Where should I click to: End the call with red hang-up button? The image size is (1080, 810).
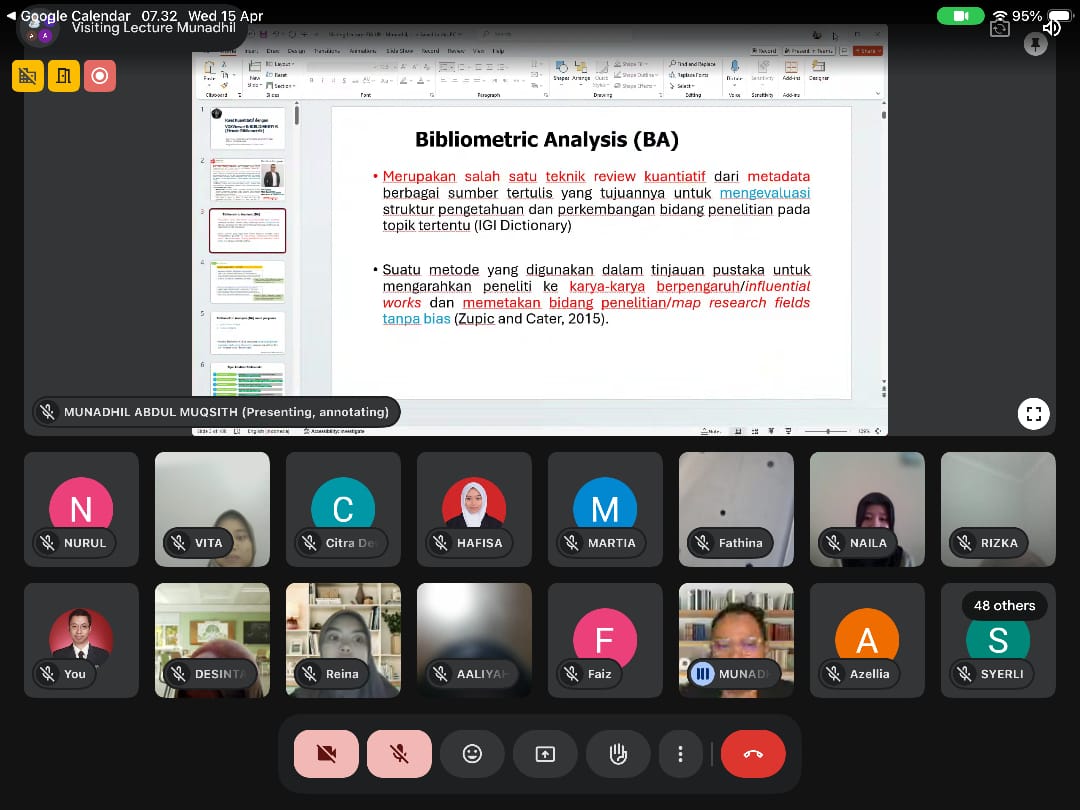point(753,754)
